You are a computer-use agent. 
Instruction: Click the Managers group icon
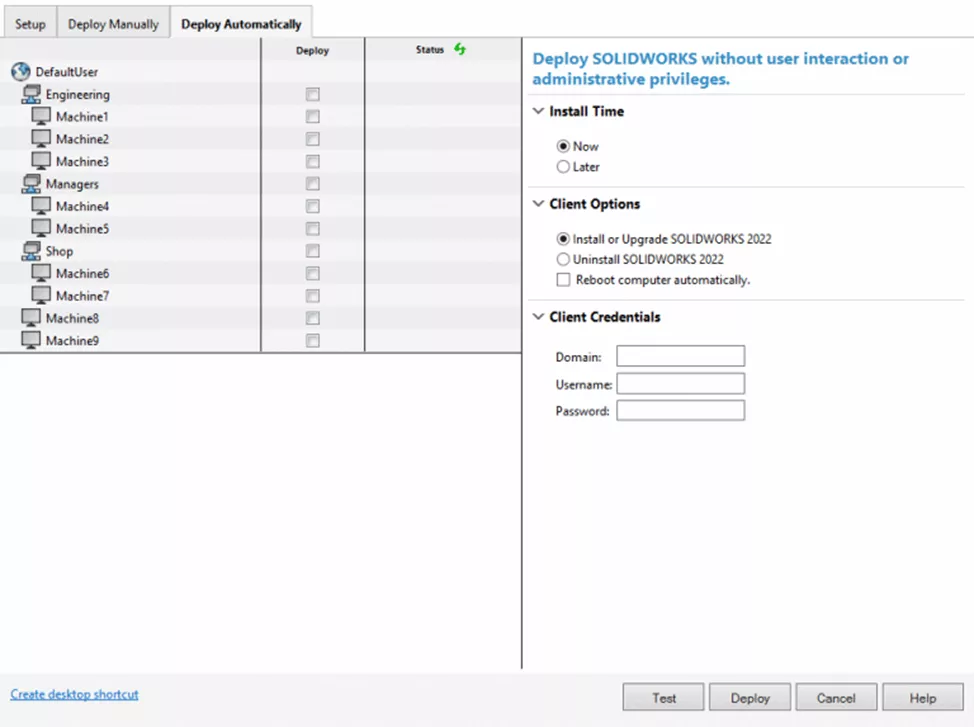pos(31,184)
